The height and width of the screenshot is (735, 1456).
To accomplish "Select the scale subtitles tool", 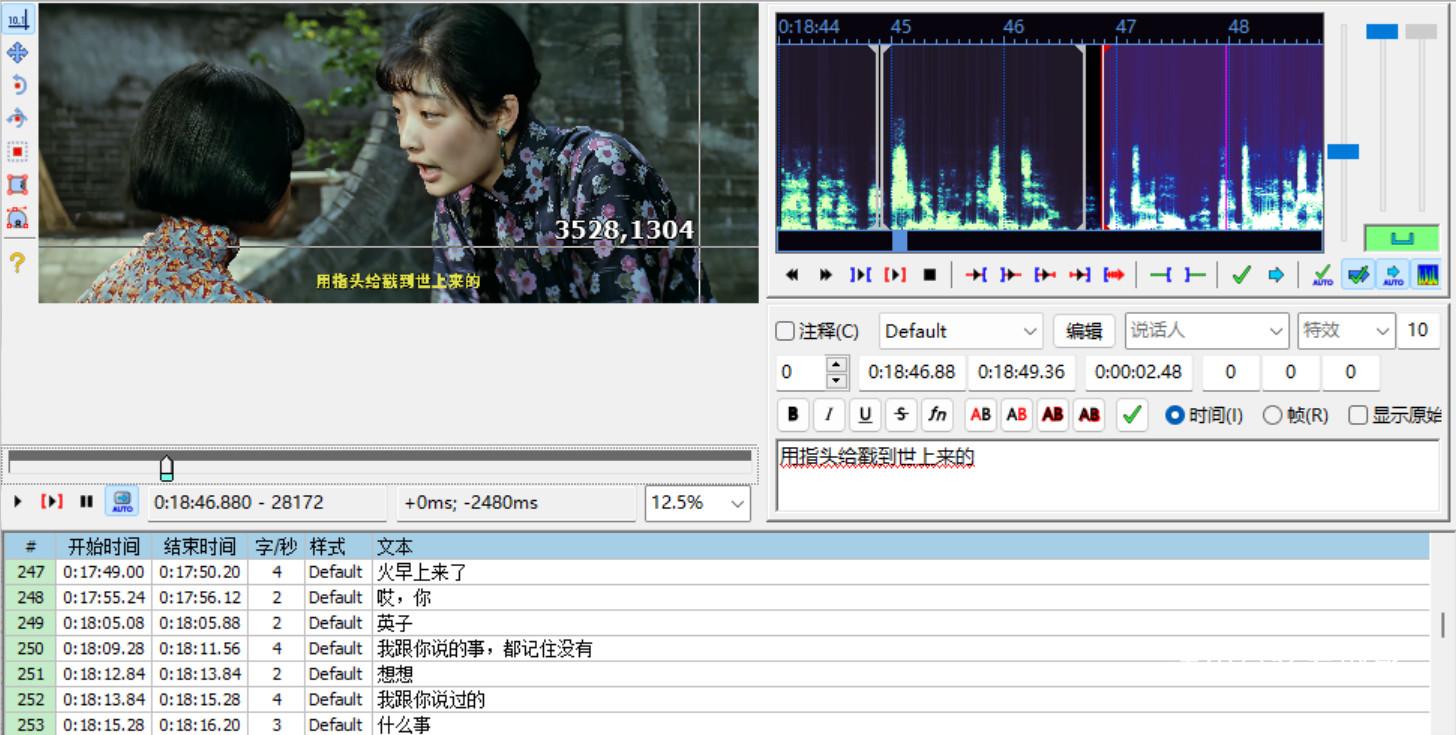I will [17, 151].
